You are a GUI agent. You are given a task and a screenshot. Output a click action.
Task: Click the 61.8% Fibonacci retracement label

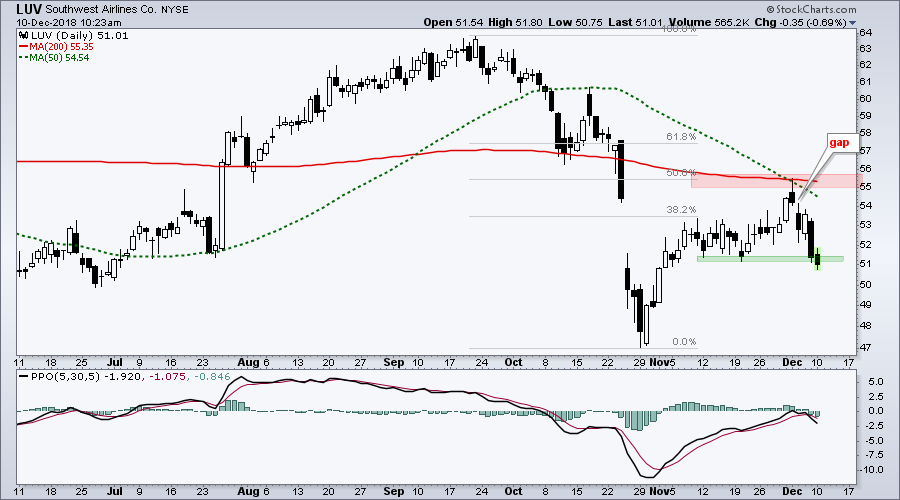click(x=681, y=137)
